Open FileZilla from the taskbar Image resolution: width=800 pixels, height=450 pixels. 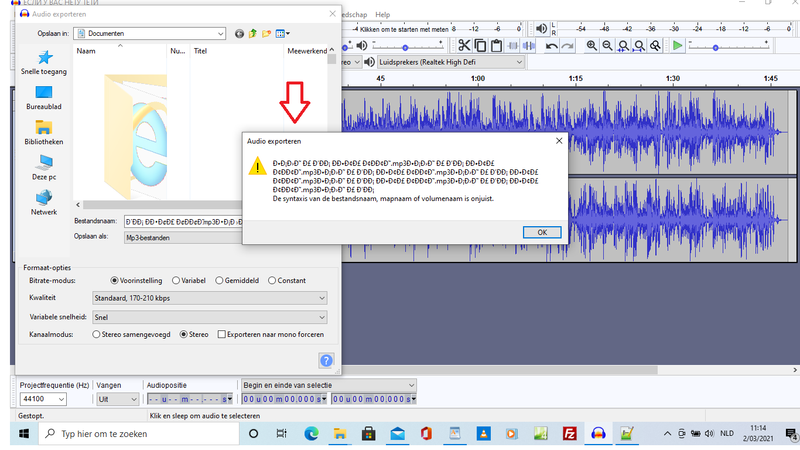tap(570, 434)
